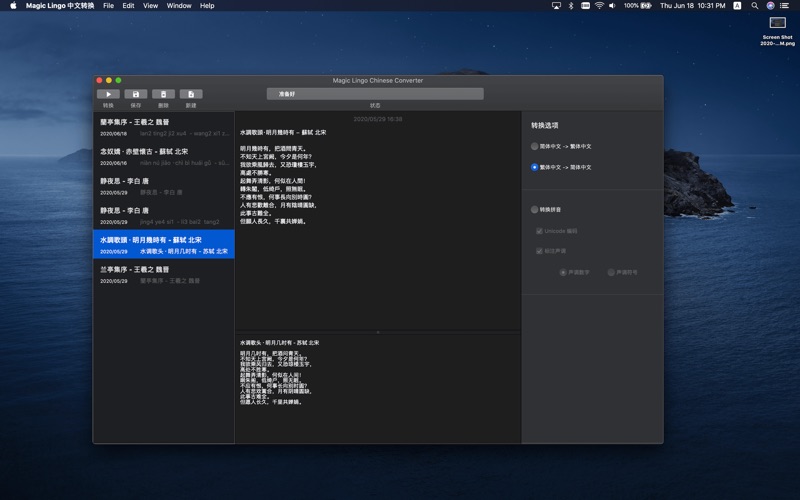800x500 pixels.
Task: Open the File menu
Action: [x=108, y=6]
